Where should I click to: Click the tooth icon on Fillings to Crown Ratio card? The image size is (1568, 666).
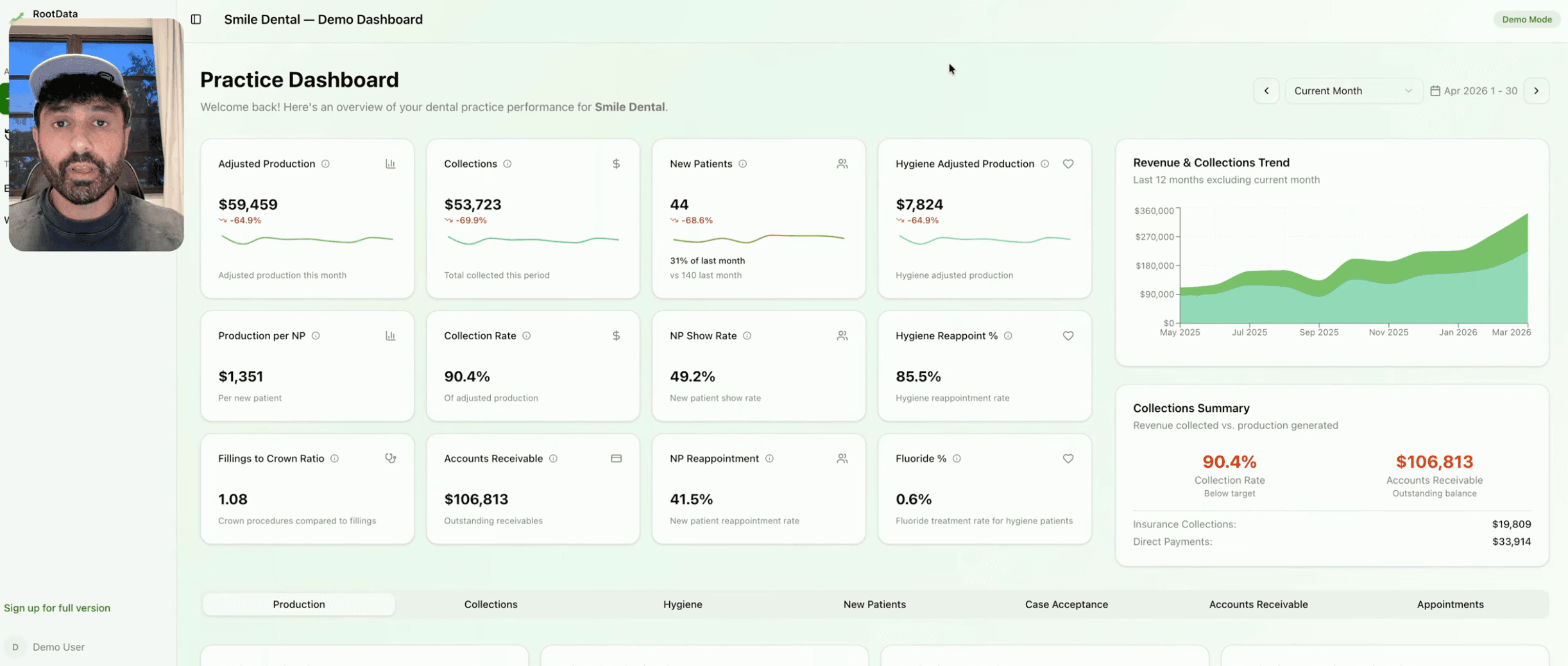(391, 458)
